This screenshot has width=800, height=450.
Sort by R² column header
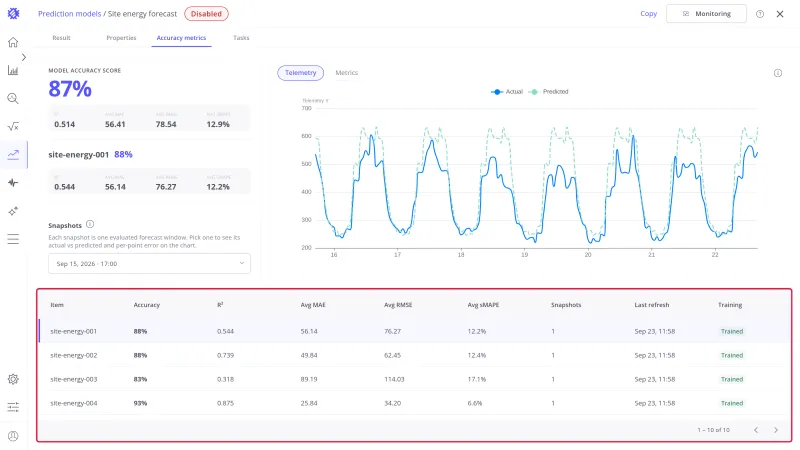(220, 305)
